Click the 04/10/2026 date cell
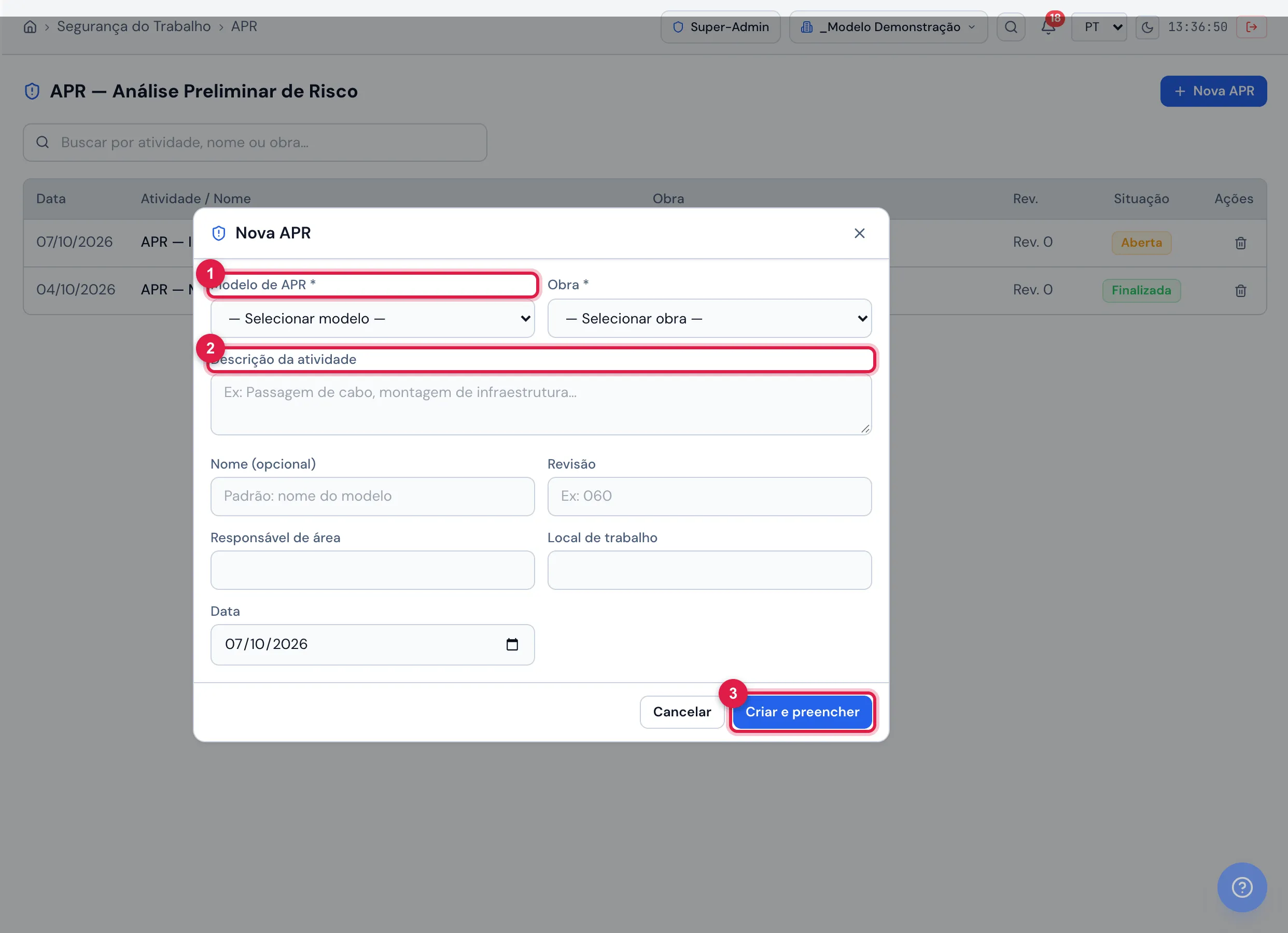This screenshot has width=1288, height=933. (76, 290)
